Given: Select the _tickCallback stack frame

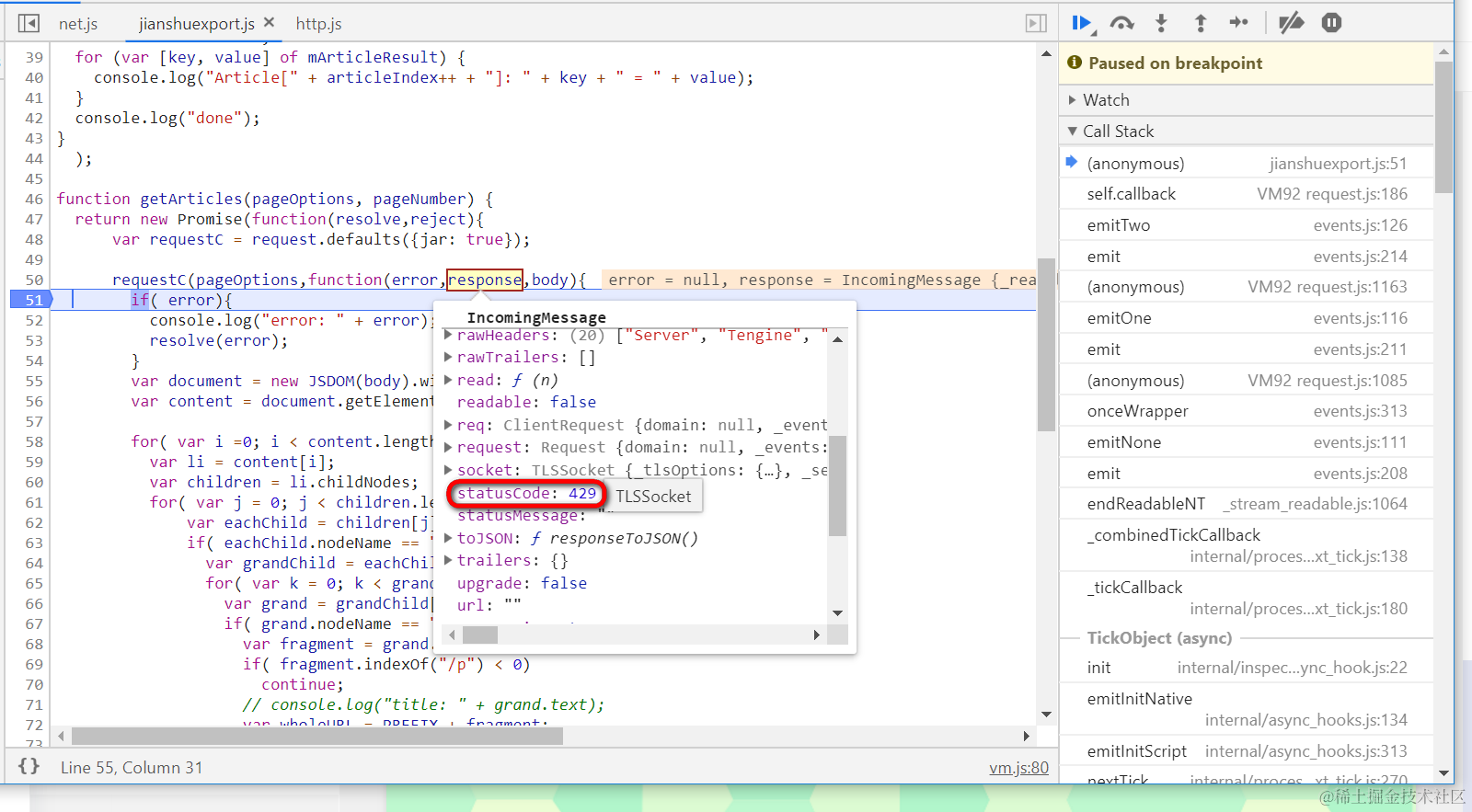Looking at the screenshot, I should point(1247,598).
